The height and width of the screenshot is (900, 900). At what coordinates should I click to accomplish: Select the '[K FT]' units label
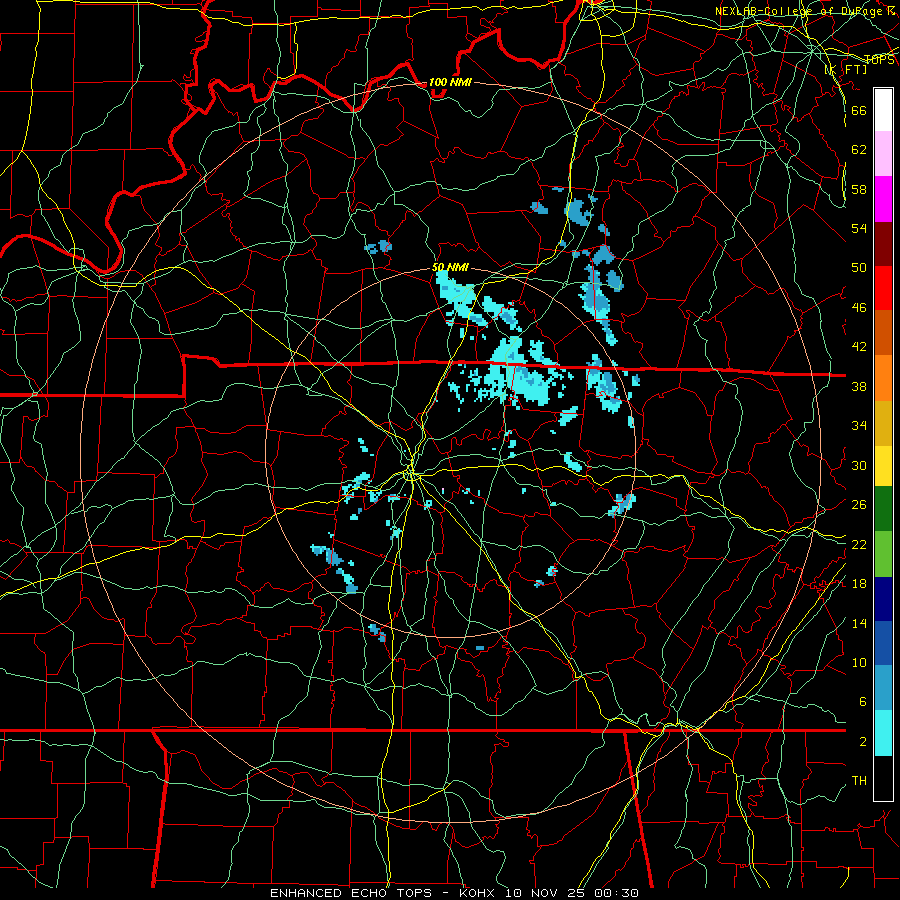coord(847,69)
